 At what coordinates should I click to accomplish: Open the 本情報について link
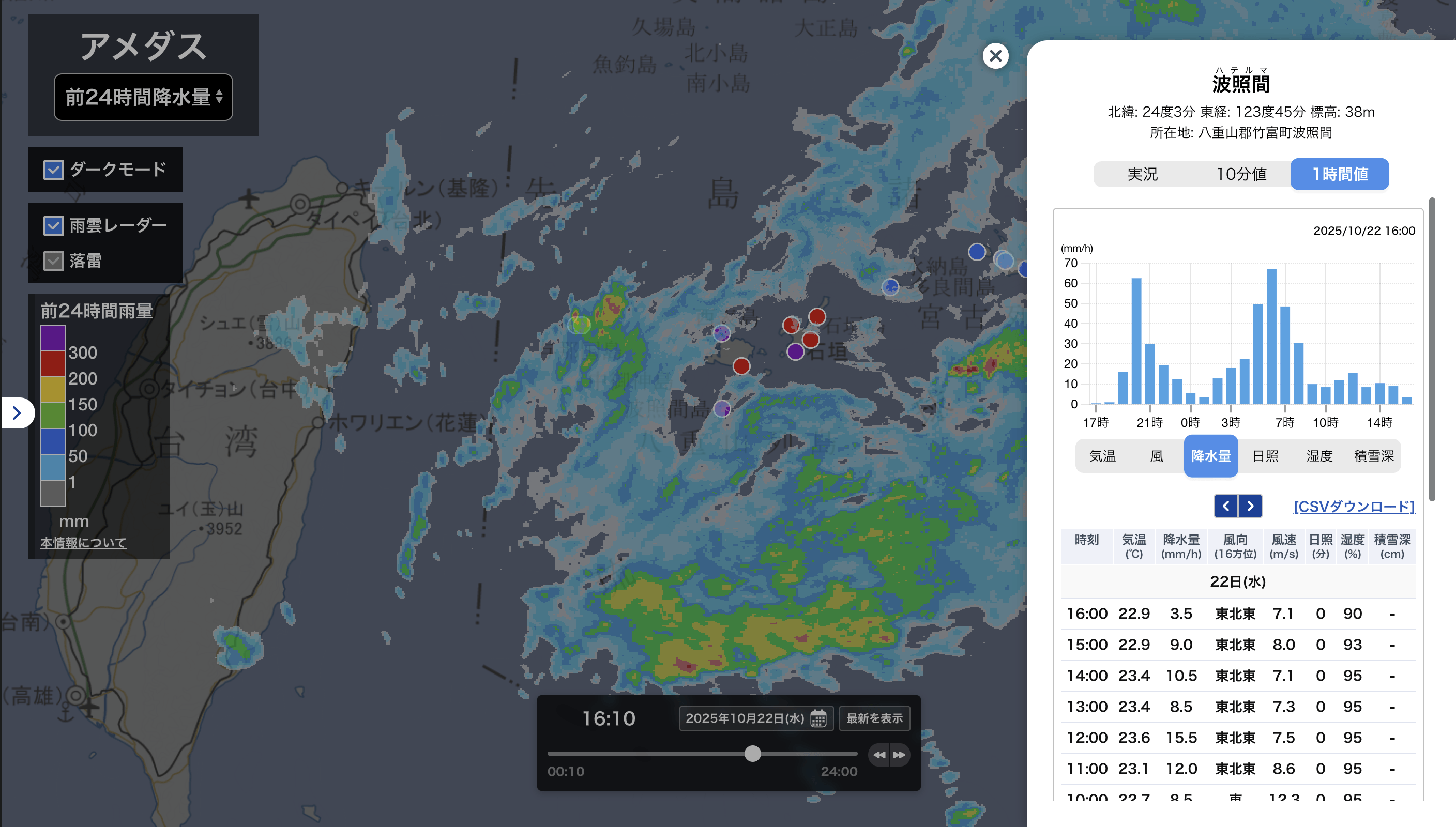[83, 542]
